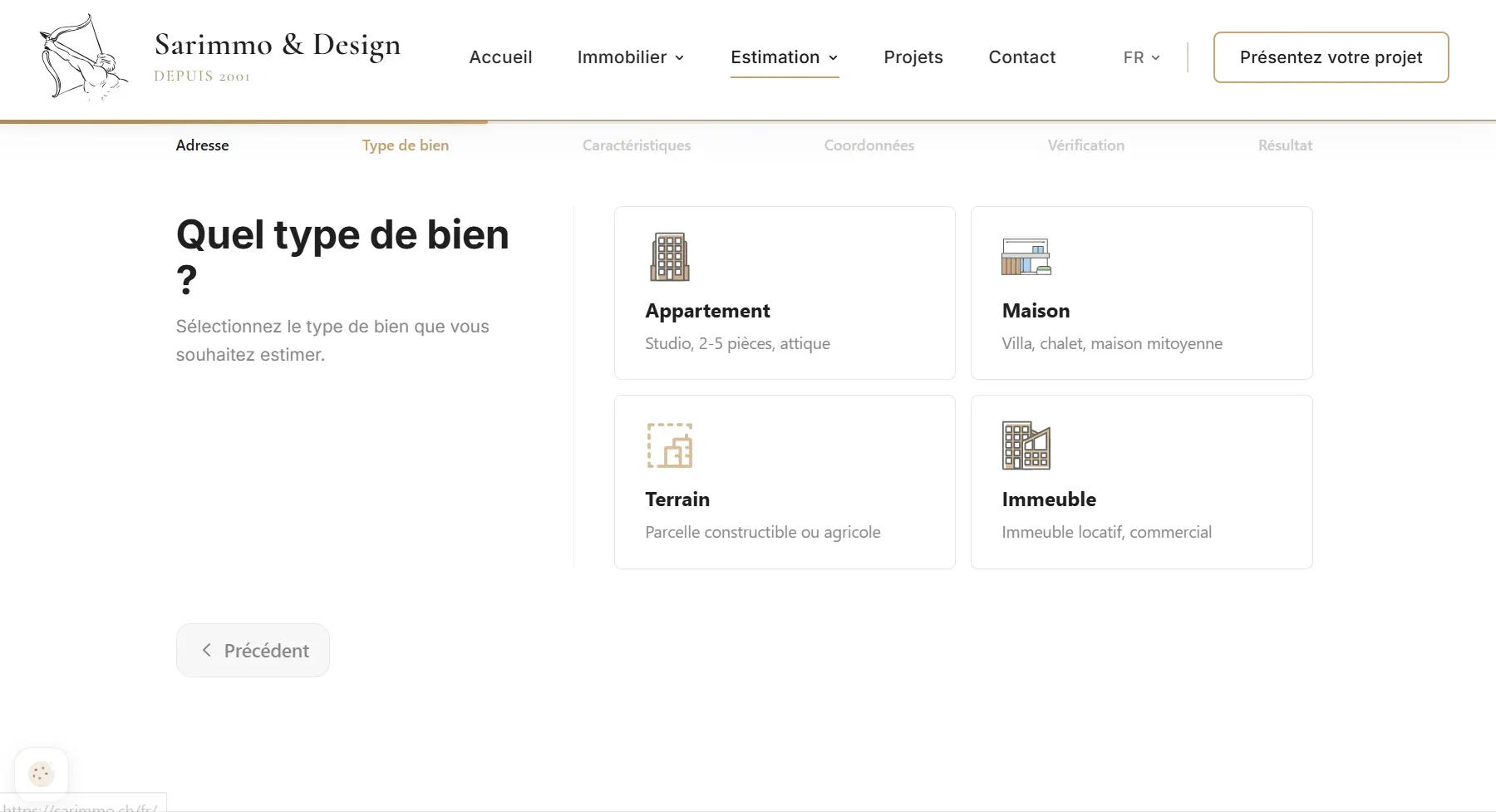Click the Précédent label text
The width and height of the screenshot is (1496, 812).
pyautogui.click(x=267, y=650)
